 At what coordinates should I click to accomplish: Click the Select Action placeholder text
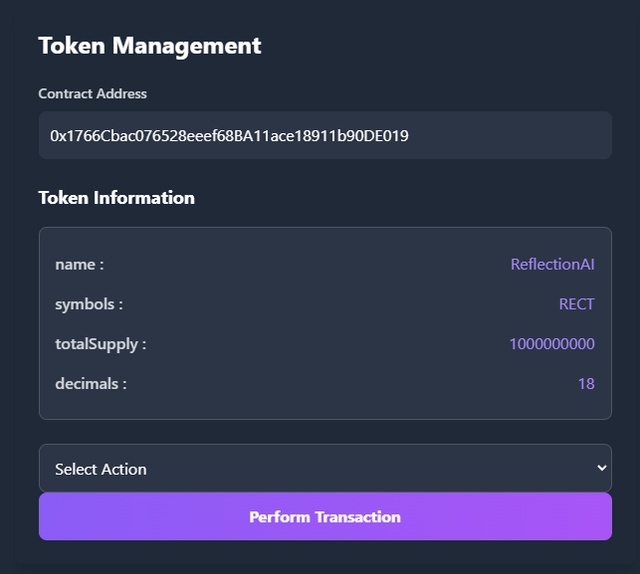(x=101, y=469)
